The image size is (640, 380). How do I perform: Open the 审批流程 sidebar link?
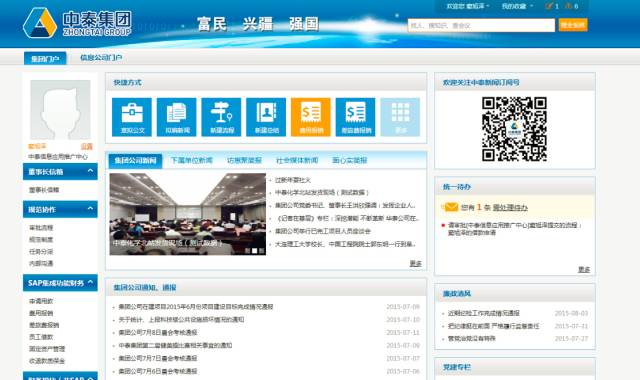click(x=41, y=228)
